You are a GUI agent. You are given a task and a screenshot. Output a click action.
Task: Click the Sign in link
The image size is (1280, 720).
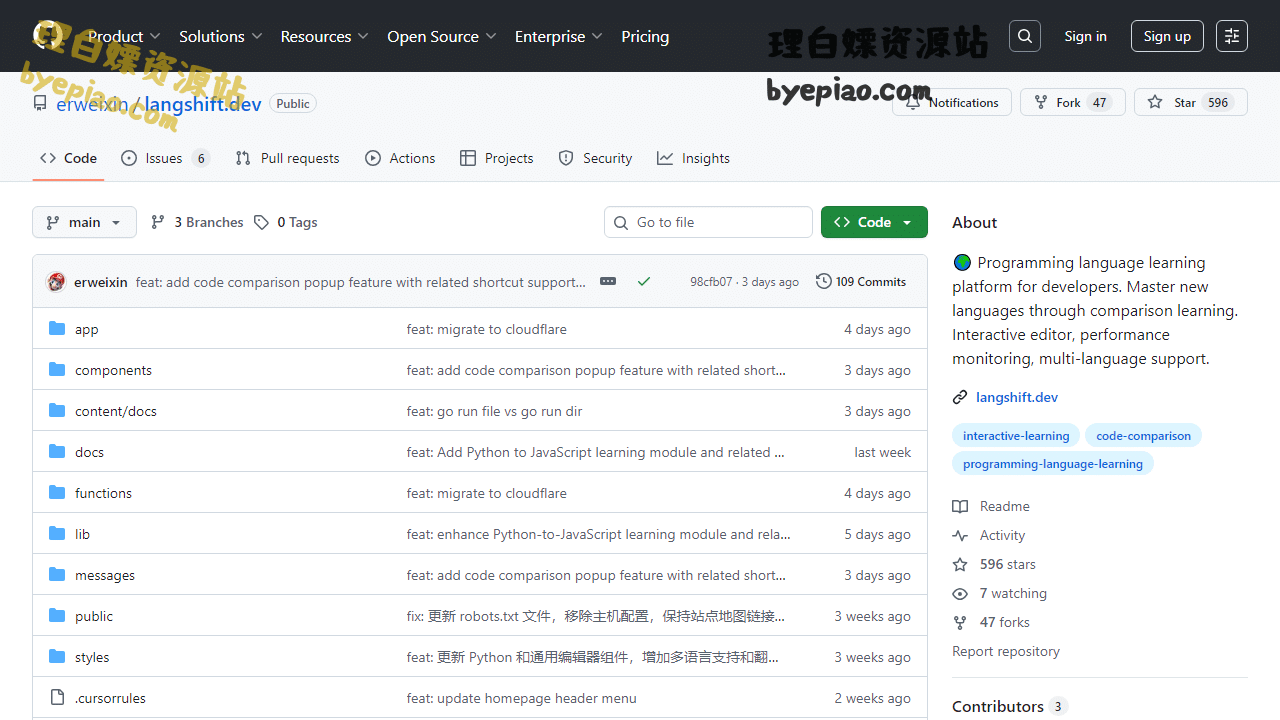click(1085, 36)
